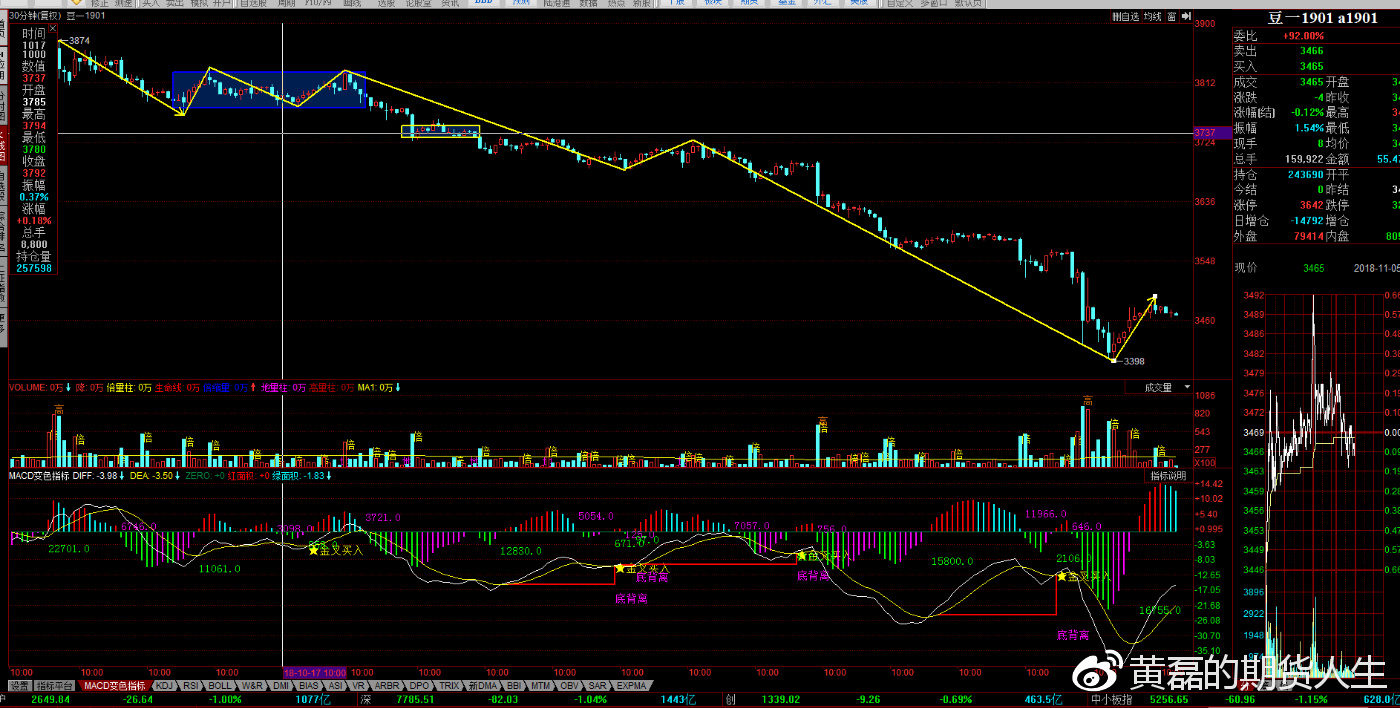Switch to the BOLL indicator tab
1400x708 pixels.
[221, 686]
